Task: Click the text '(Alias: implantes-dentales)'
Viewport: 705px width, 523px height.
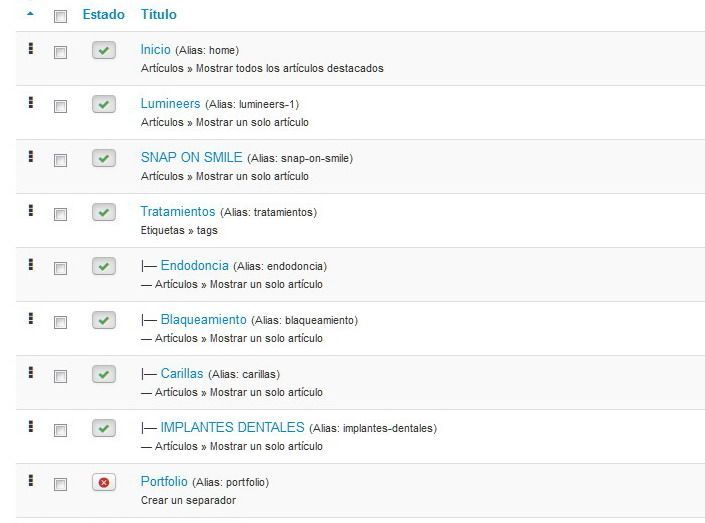Action: (x=373, y=428)
